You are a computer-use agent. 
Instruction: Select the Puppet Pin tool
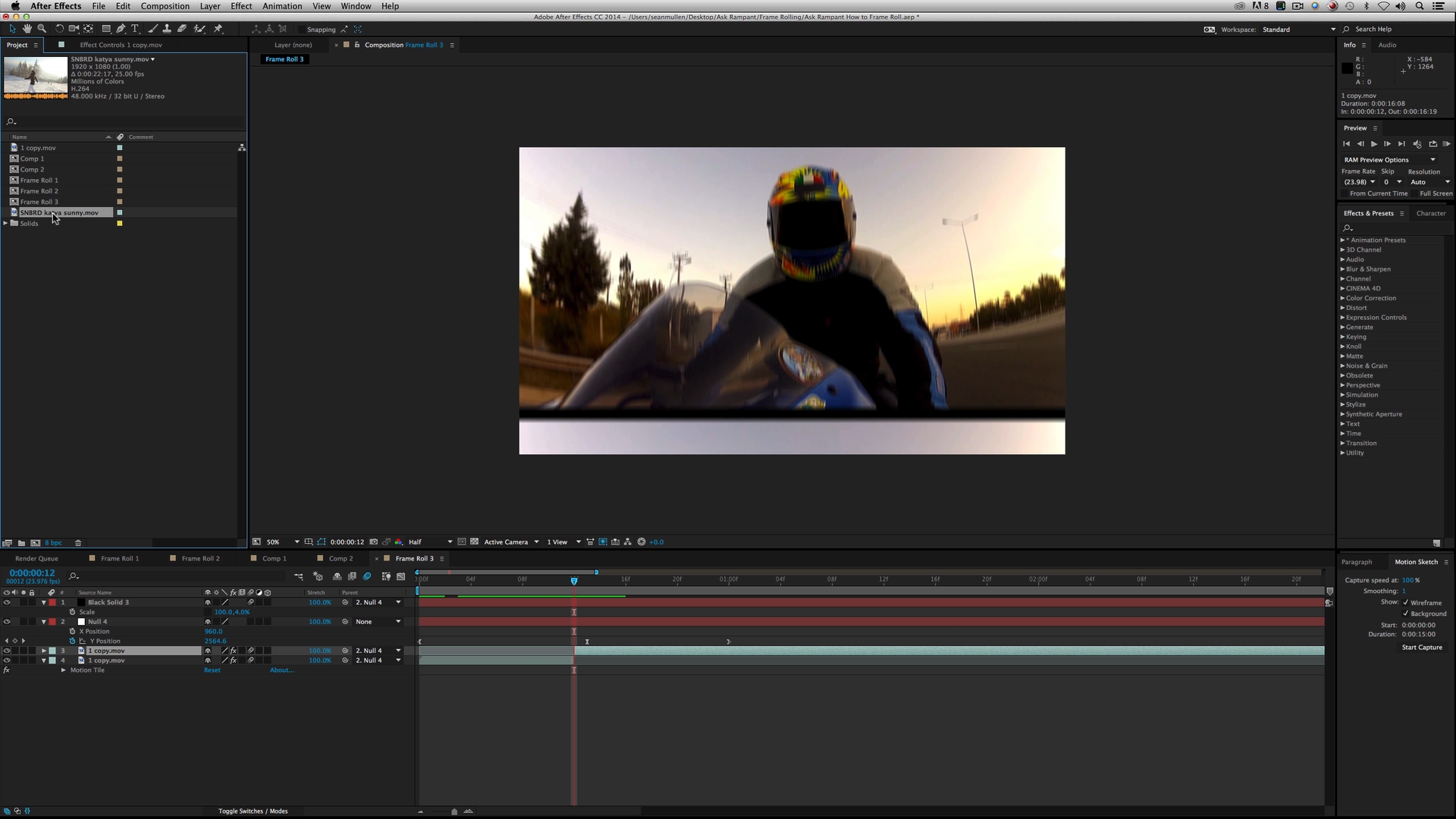tap(218, 29)
